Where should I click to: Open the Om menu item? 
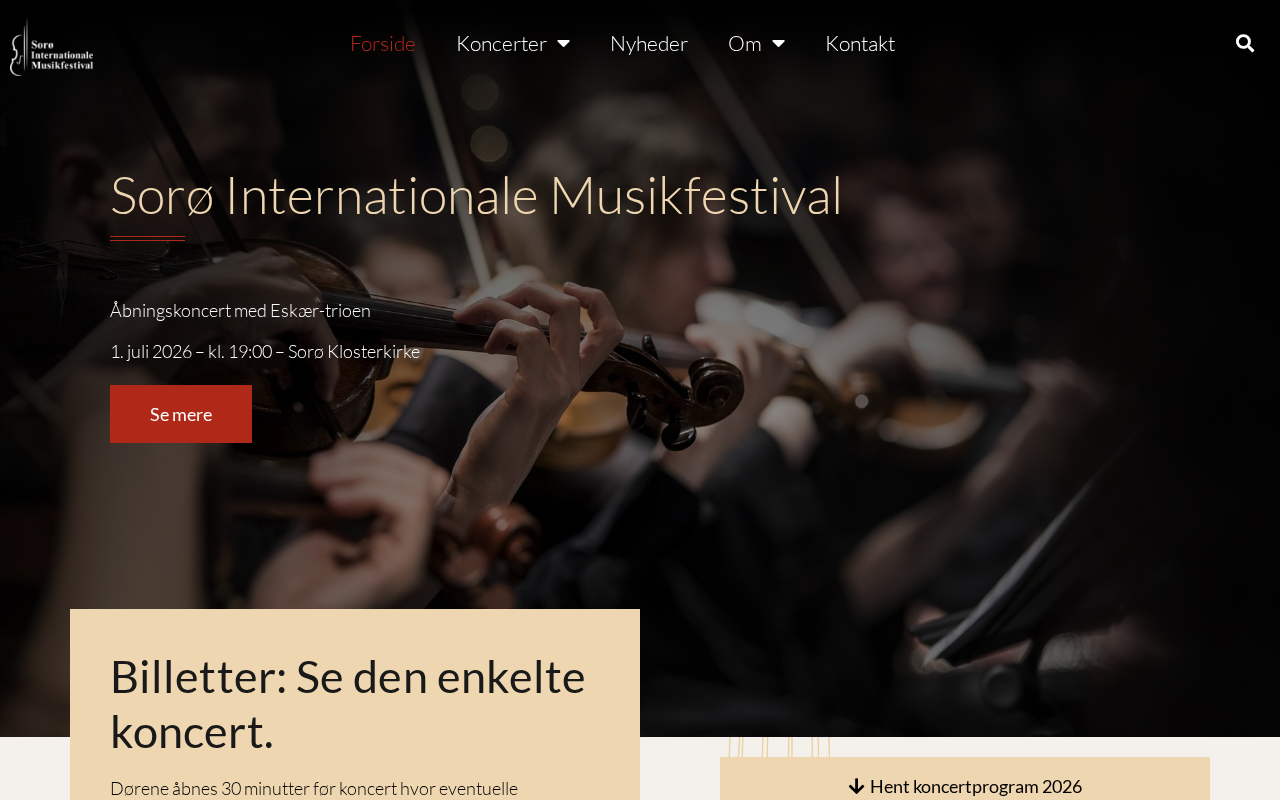pyautogui.click(x=745, y=43)
